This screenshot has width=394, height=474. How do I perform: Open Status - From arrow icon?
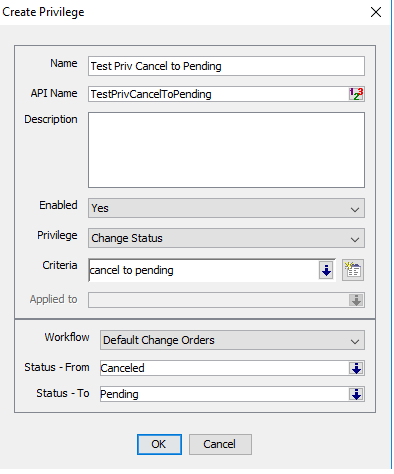click(x=356, y=368)
